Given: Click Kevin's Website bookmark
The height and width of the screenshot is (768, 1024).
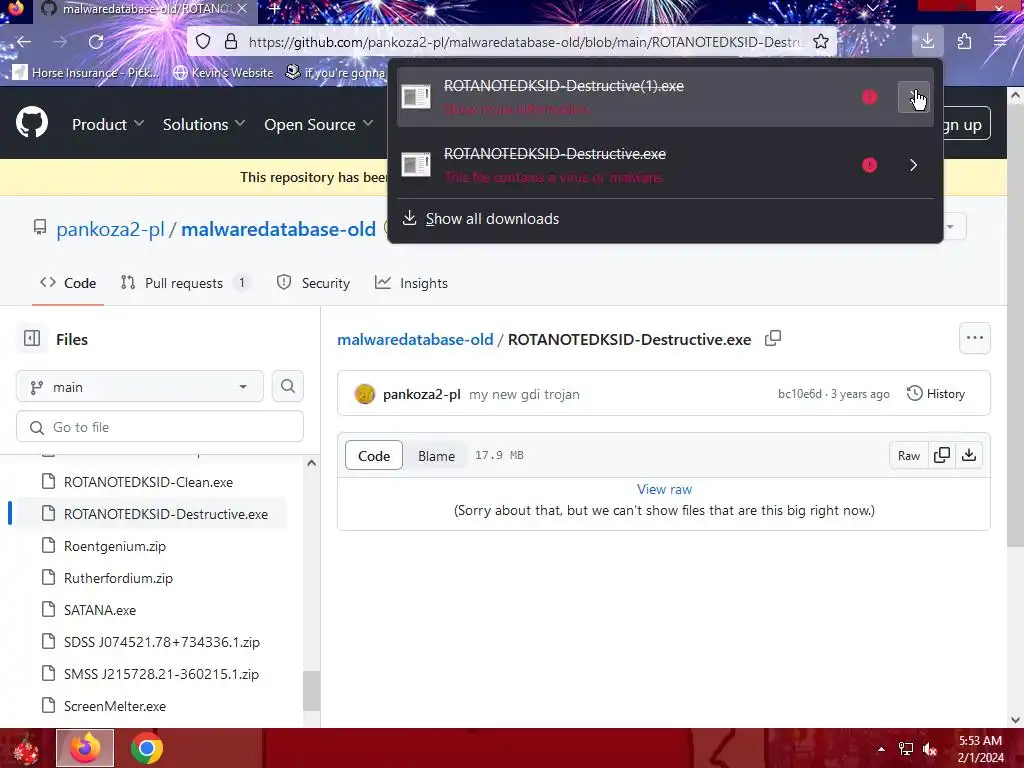Looking at the screenshot, I should (224, 72).
